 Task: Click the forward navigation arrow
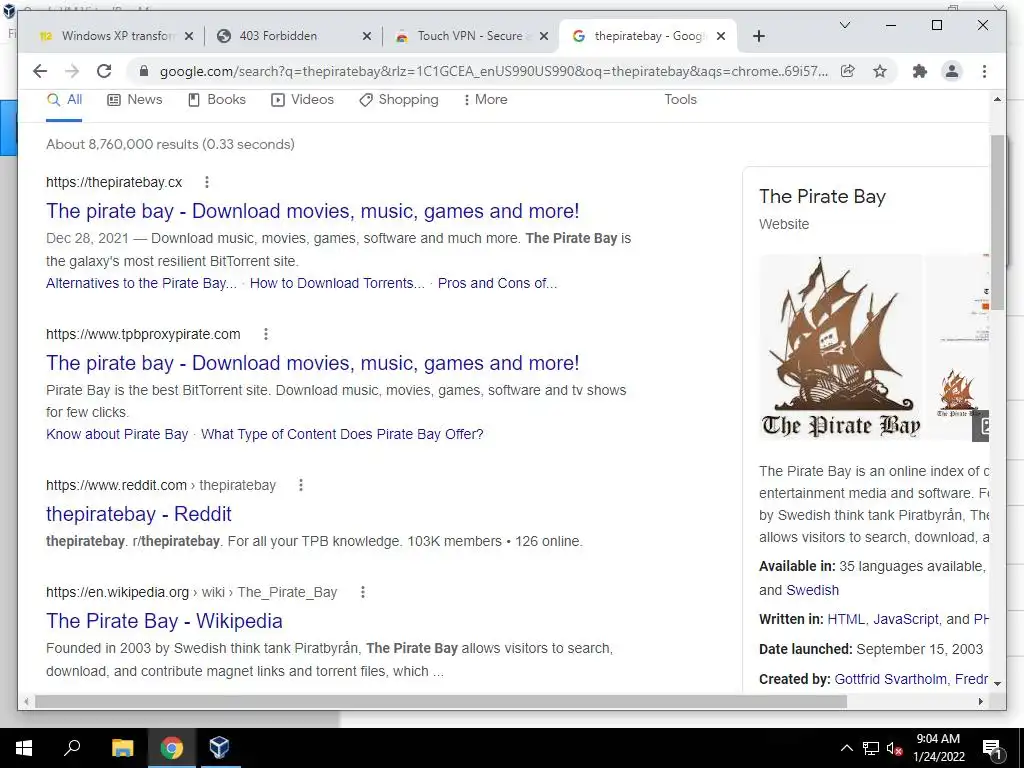72,71
